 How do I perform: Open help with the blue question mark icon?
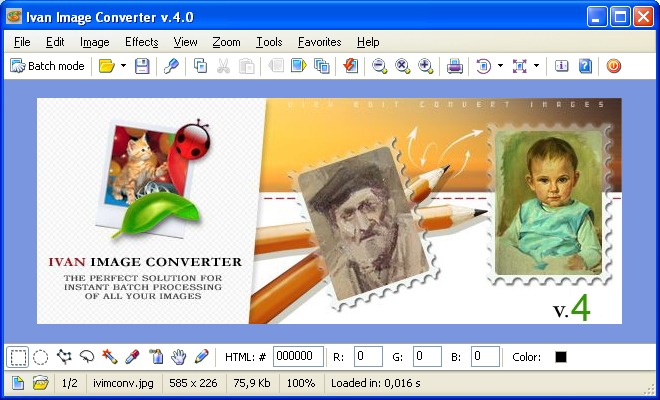point(585,66)
